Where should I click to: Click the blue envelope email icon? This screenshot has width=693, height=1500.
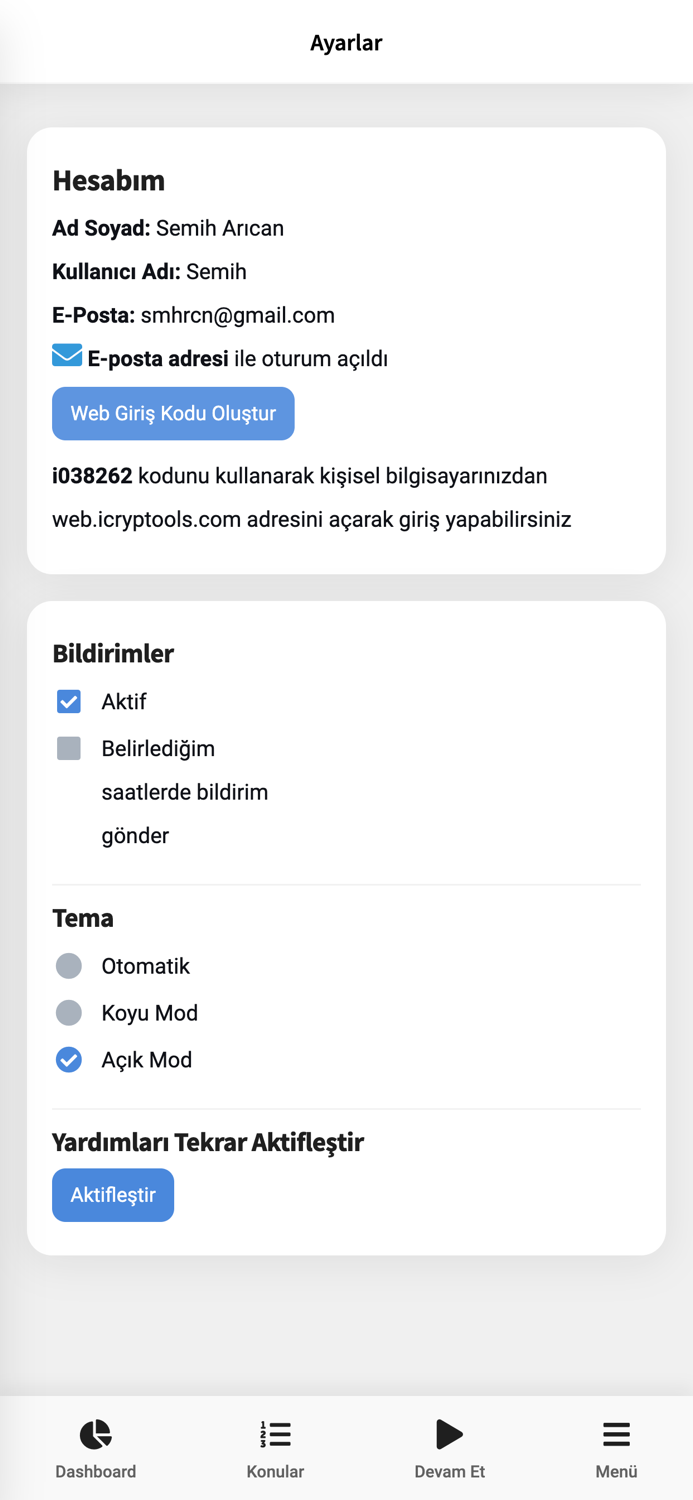[x=66, y=354]
